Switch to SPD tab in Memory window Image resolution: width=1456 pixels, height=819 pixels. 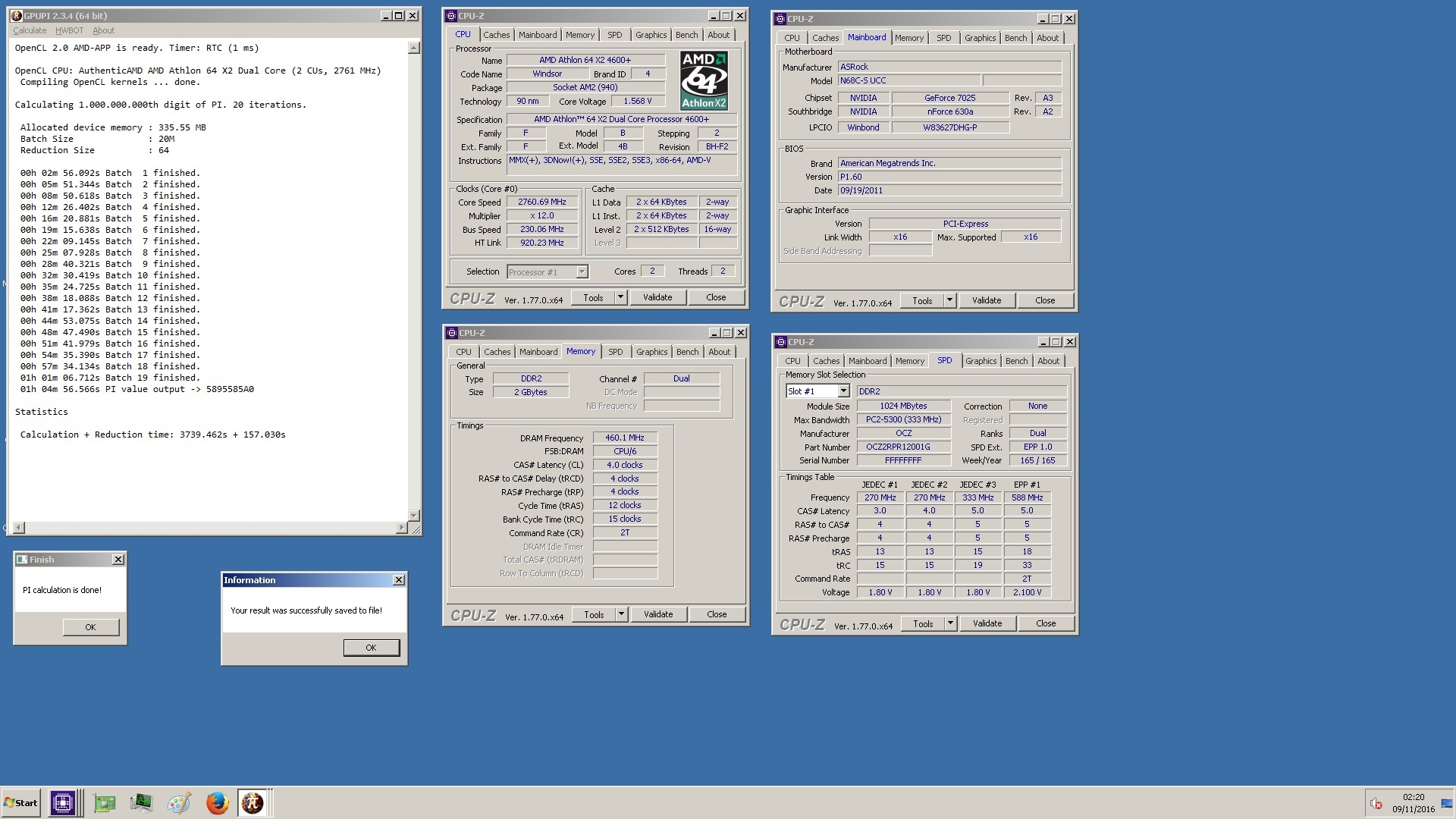[615, 352]
